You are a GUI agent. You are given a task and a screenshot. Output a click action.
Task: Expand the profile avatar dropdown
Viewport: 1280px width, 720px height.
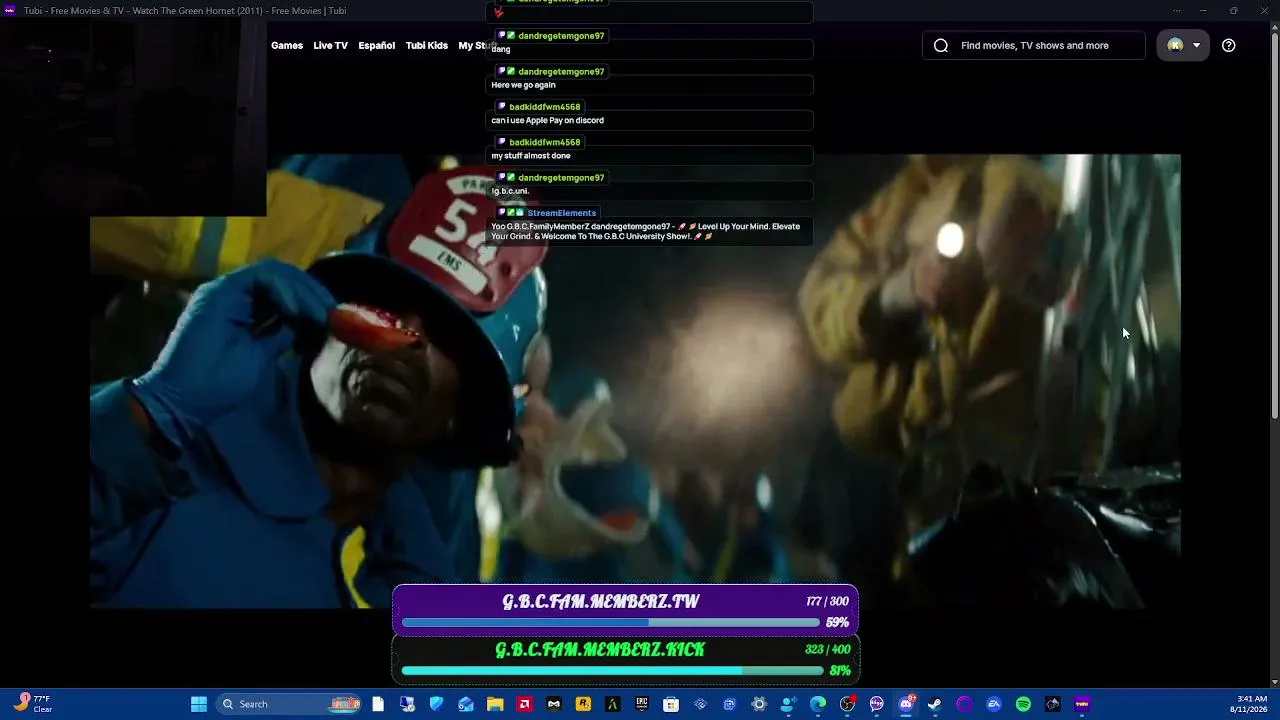[x=1183, y=45]
